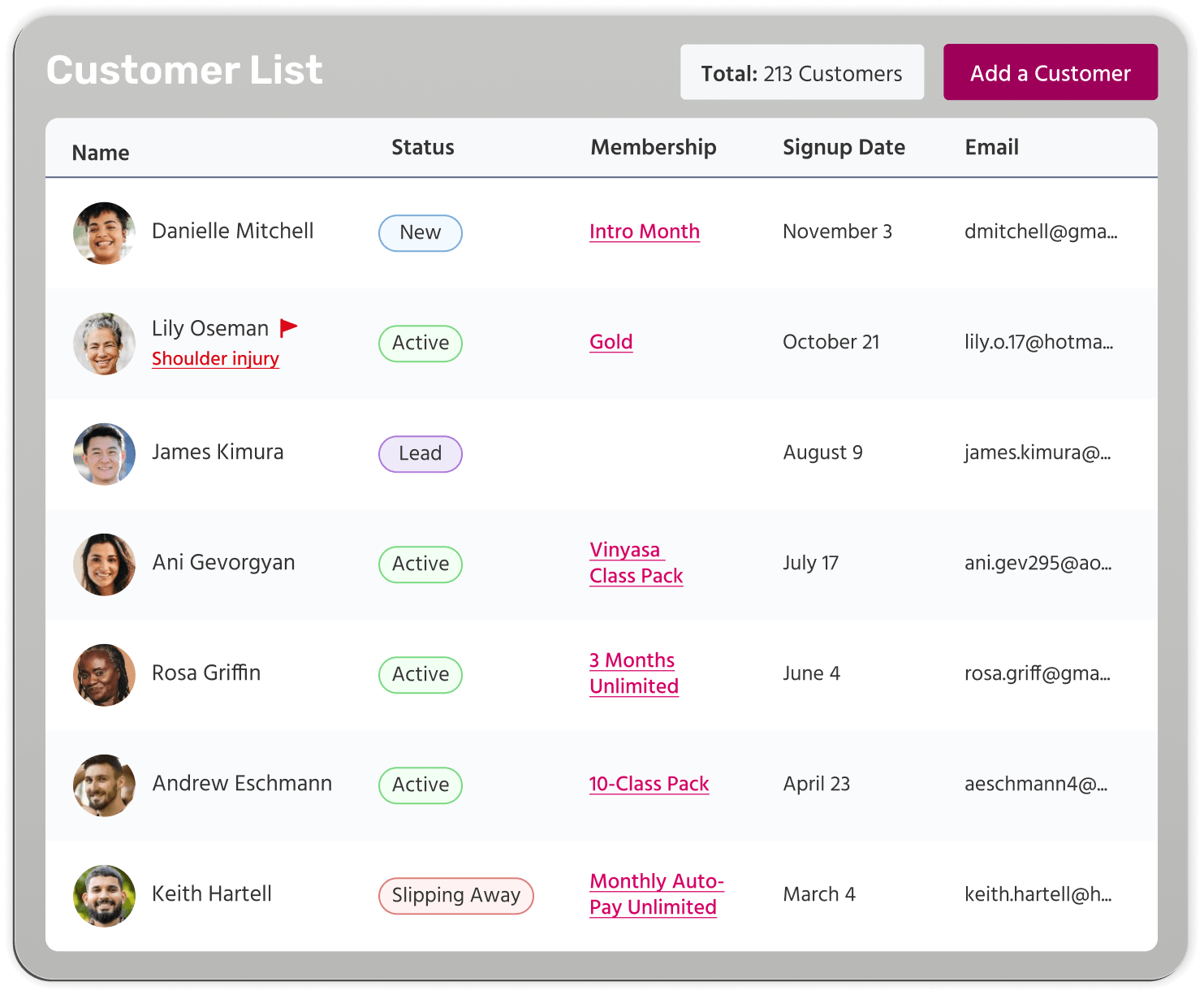Select the name Andrew Eschmann
The width and height of the screenshot is (1204, 995).
242,784
